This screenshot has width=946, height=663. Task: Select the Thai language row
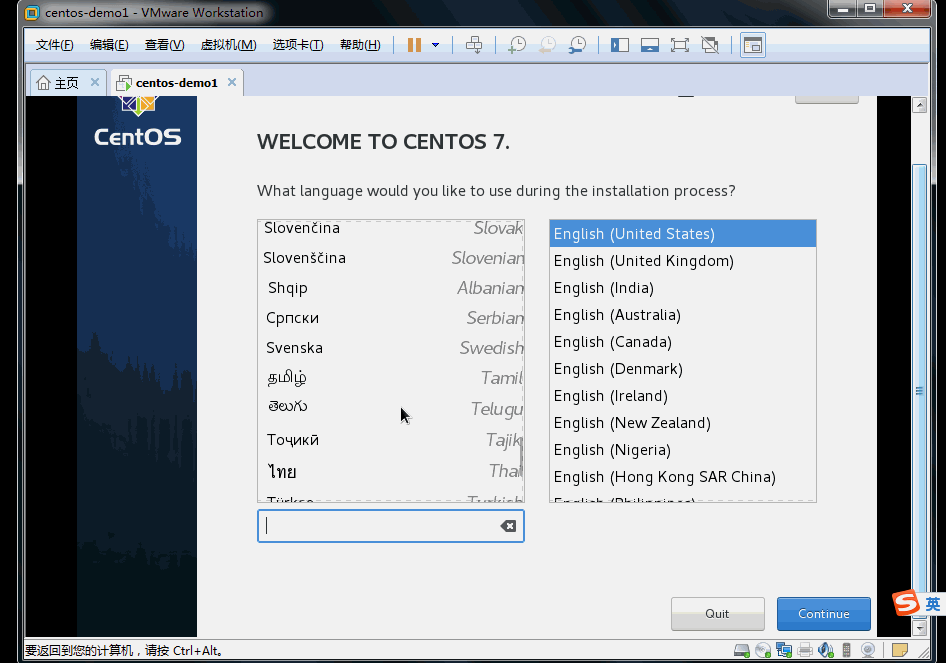point(391,471)
